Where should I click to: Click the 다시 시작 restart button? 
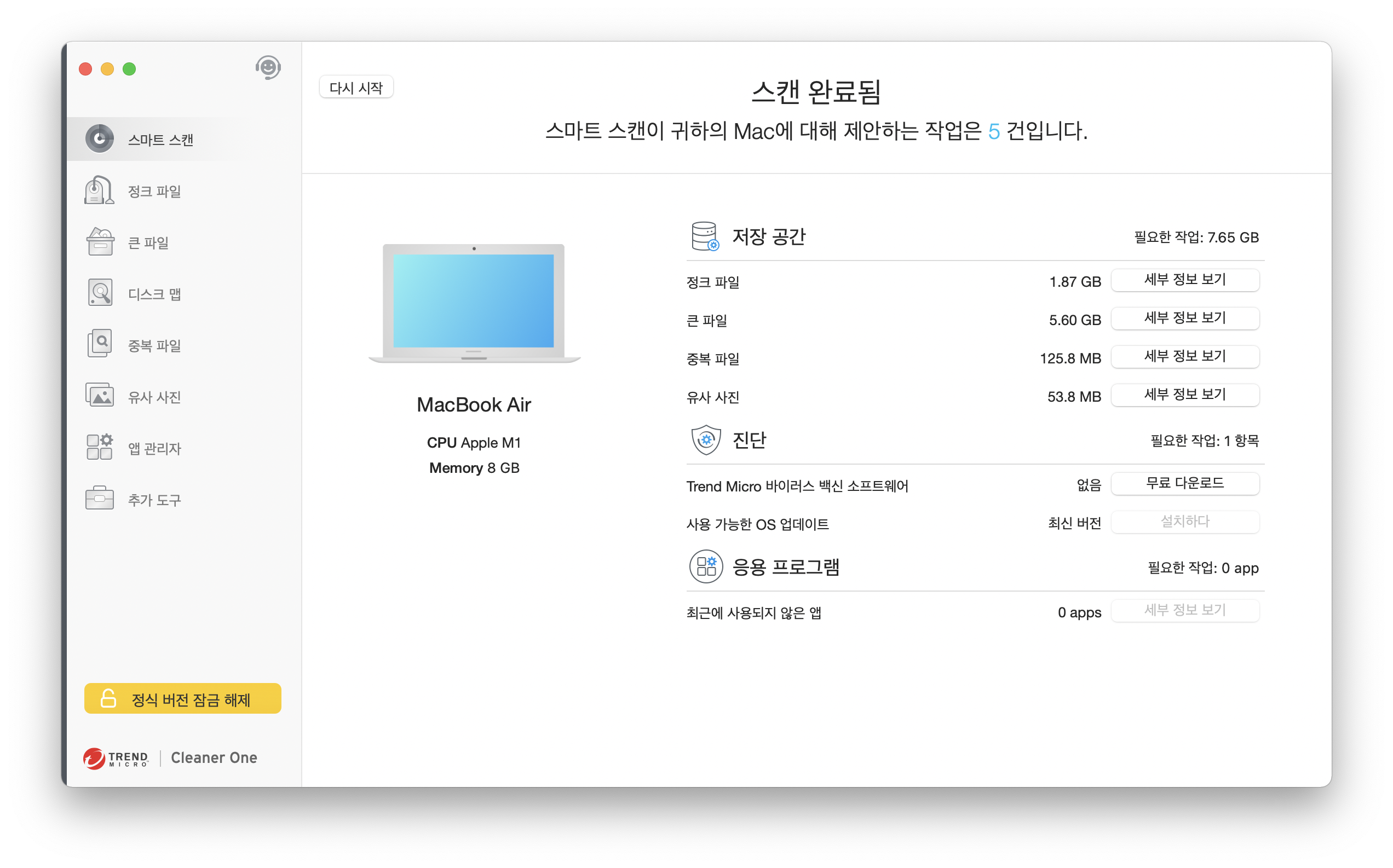point(356,87)
